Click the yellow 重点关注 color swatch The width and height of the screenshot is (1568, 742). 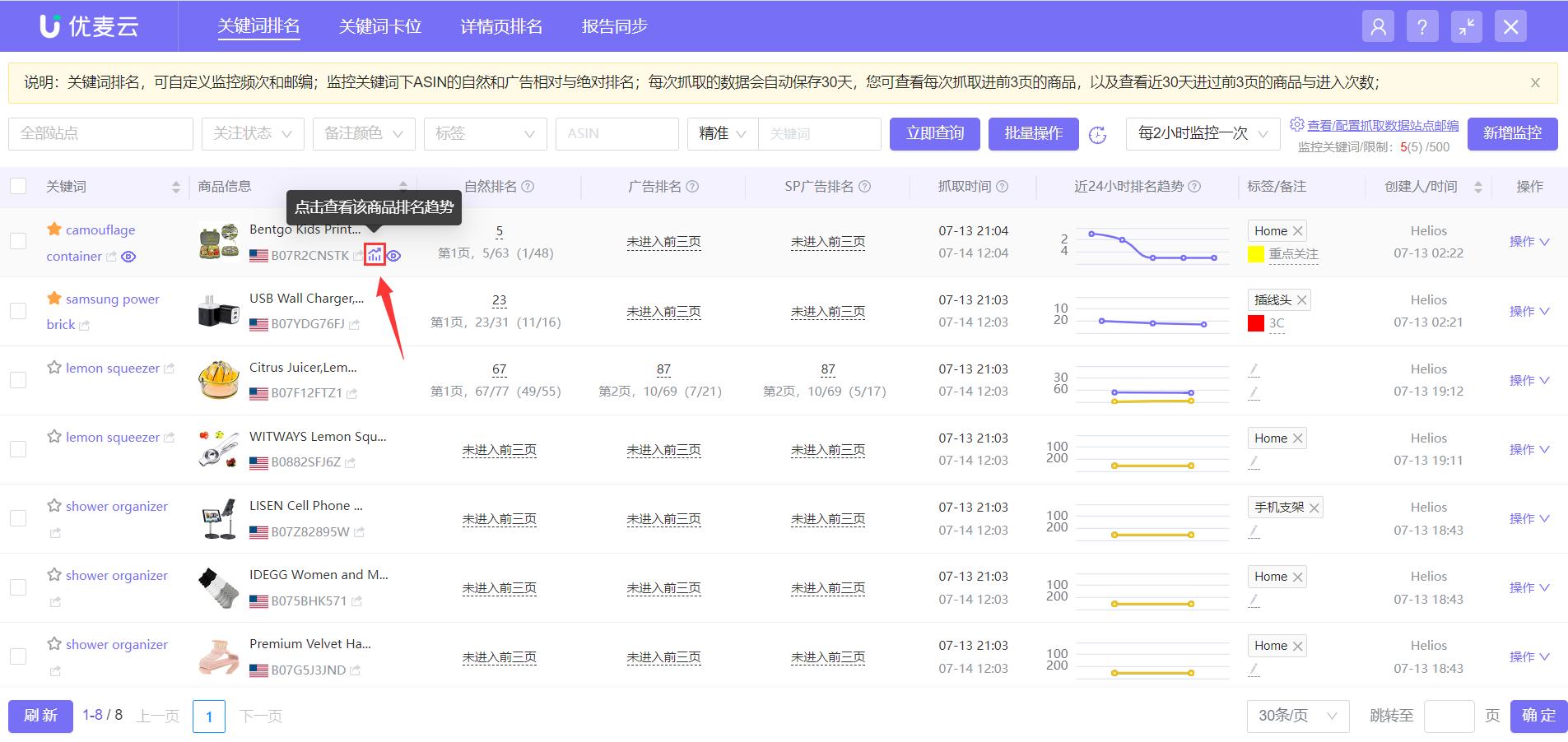pyautogui.click(x=1255, y=254)
